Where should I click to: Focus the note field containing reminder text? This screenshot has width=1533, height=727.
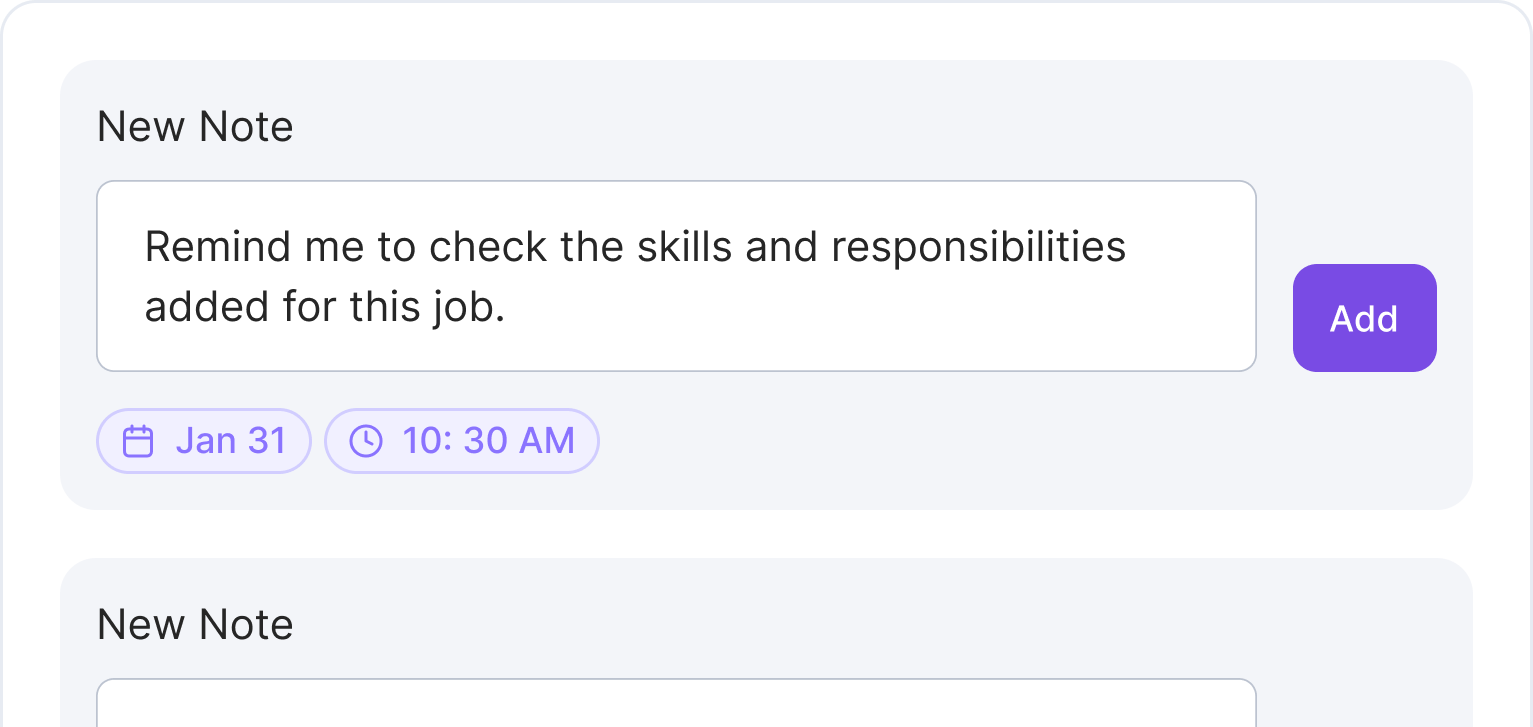676,276
